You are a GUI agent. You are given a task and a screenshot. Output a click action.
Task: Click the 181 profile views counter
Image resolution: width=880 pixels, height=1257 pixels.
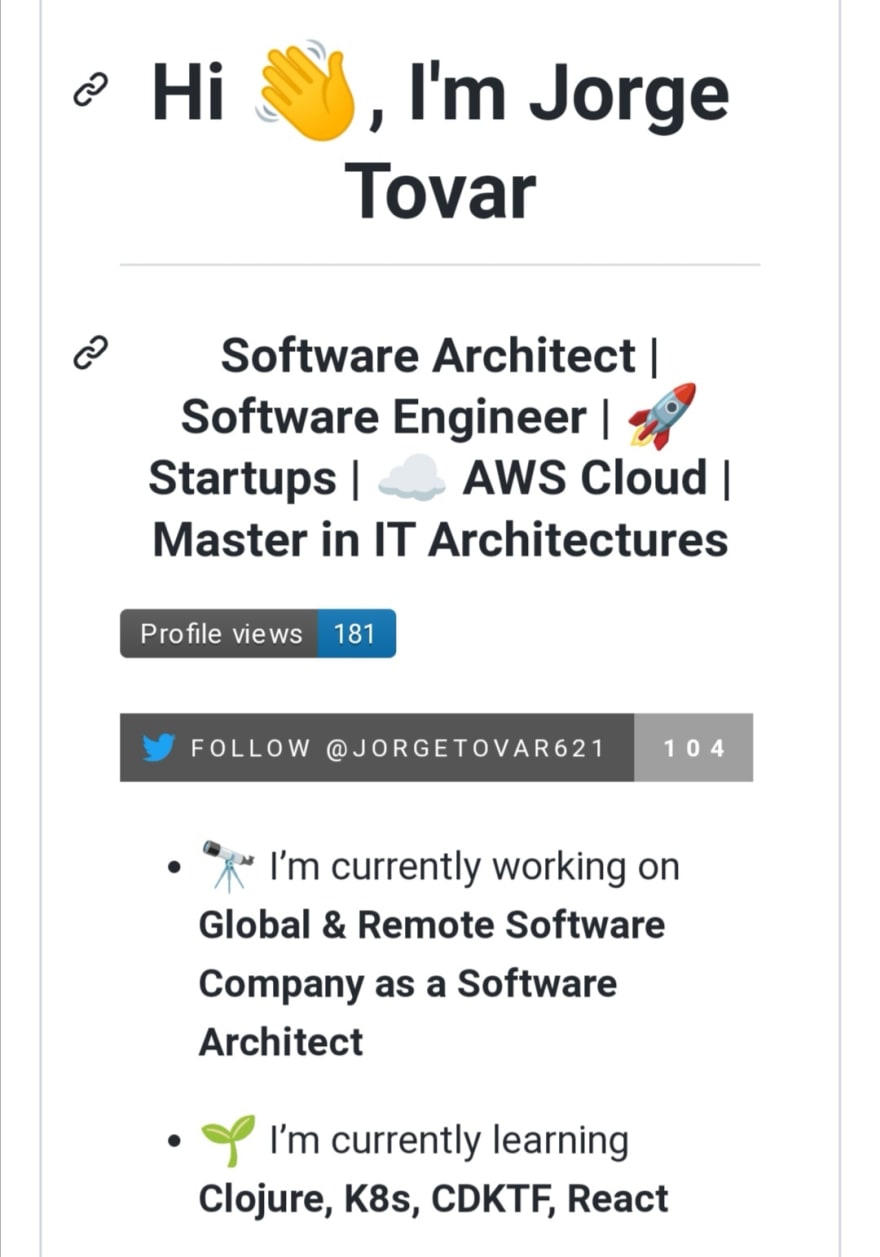click(x=356, y=633)
